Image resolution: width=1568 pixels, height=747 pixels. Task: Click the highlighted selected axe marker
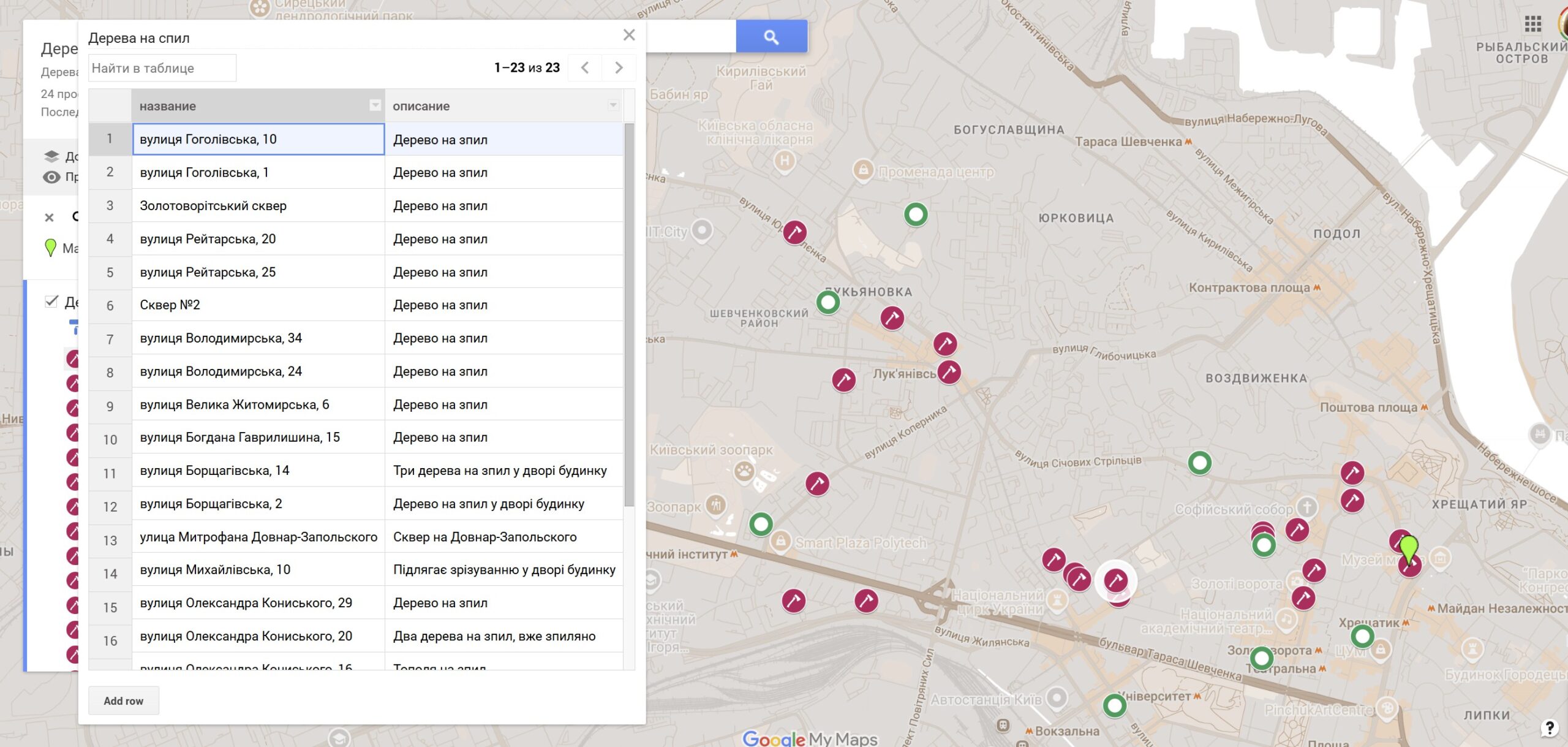pos(1115,579)
